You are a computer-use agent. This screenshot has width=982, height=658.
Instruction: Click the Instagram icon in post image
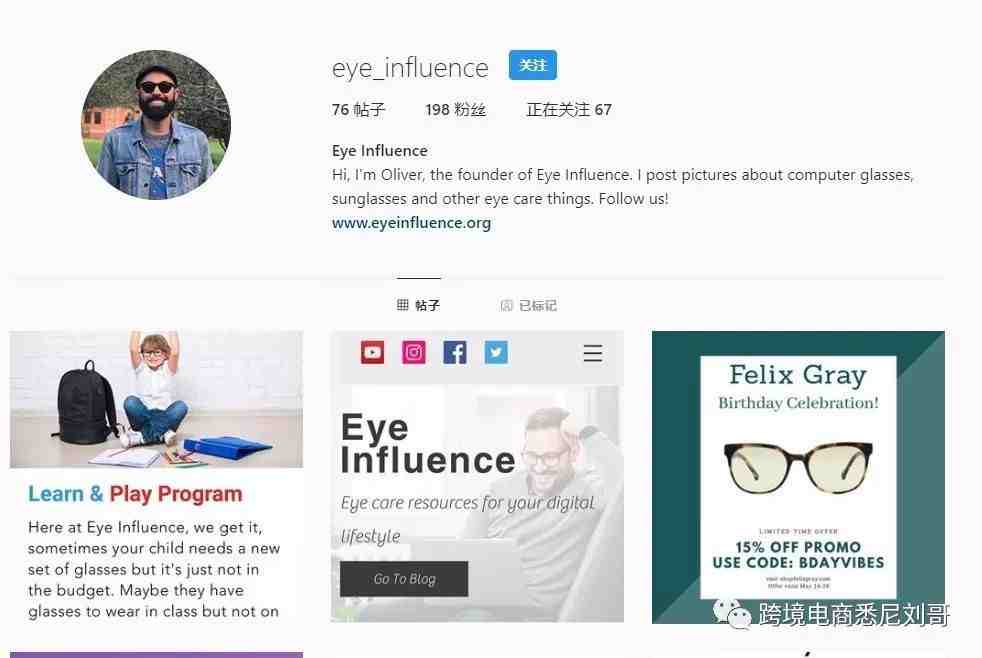(413, 352)
